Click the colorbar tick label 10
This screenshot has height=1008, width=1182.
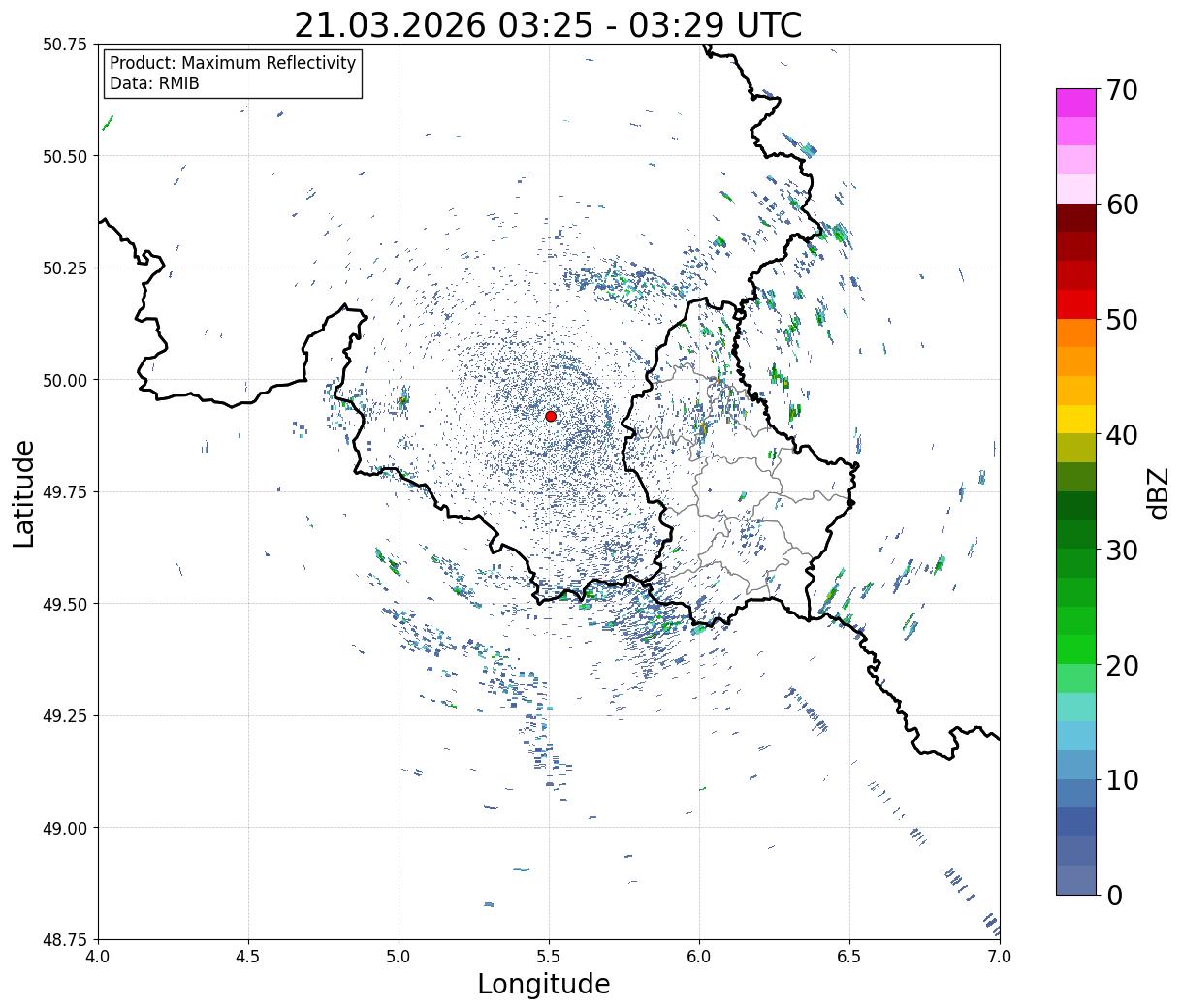[x=1122, y=779]
